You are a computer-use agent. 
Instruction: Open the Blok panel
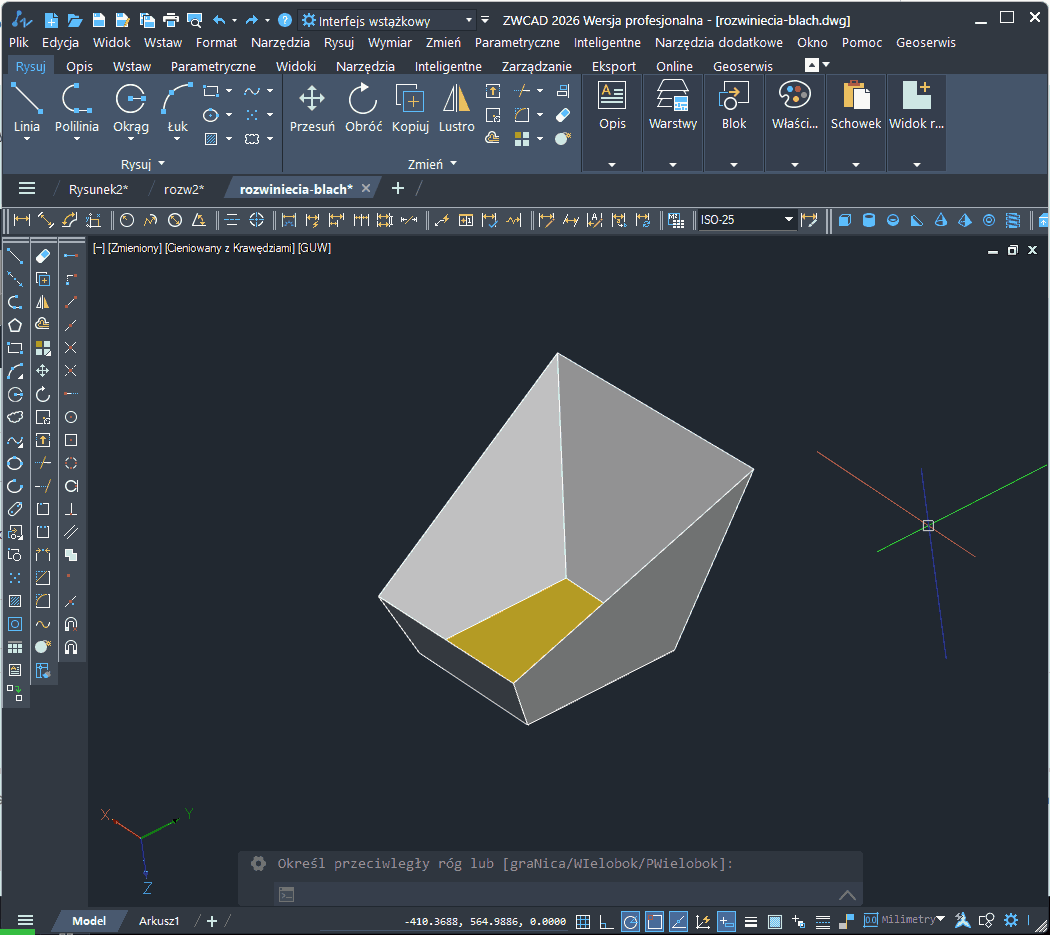coord(734,105)
